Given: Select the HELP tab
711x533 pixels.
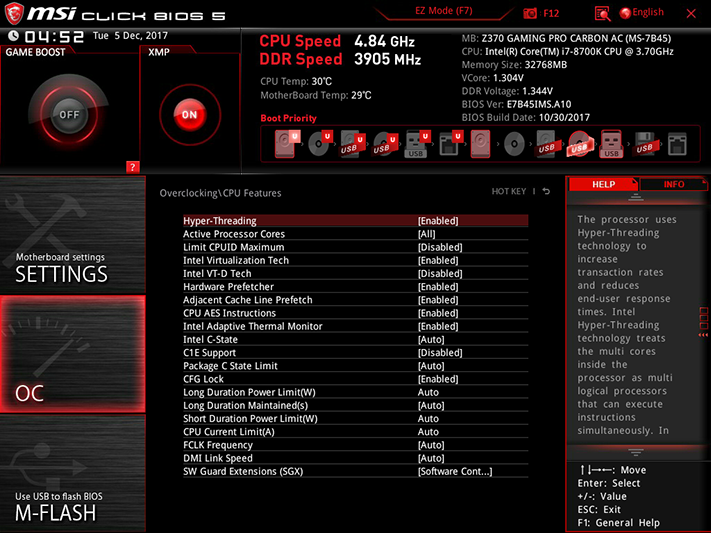Looking at the screenshot, I should click(603, 184).
